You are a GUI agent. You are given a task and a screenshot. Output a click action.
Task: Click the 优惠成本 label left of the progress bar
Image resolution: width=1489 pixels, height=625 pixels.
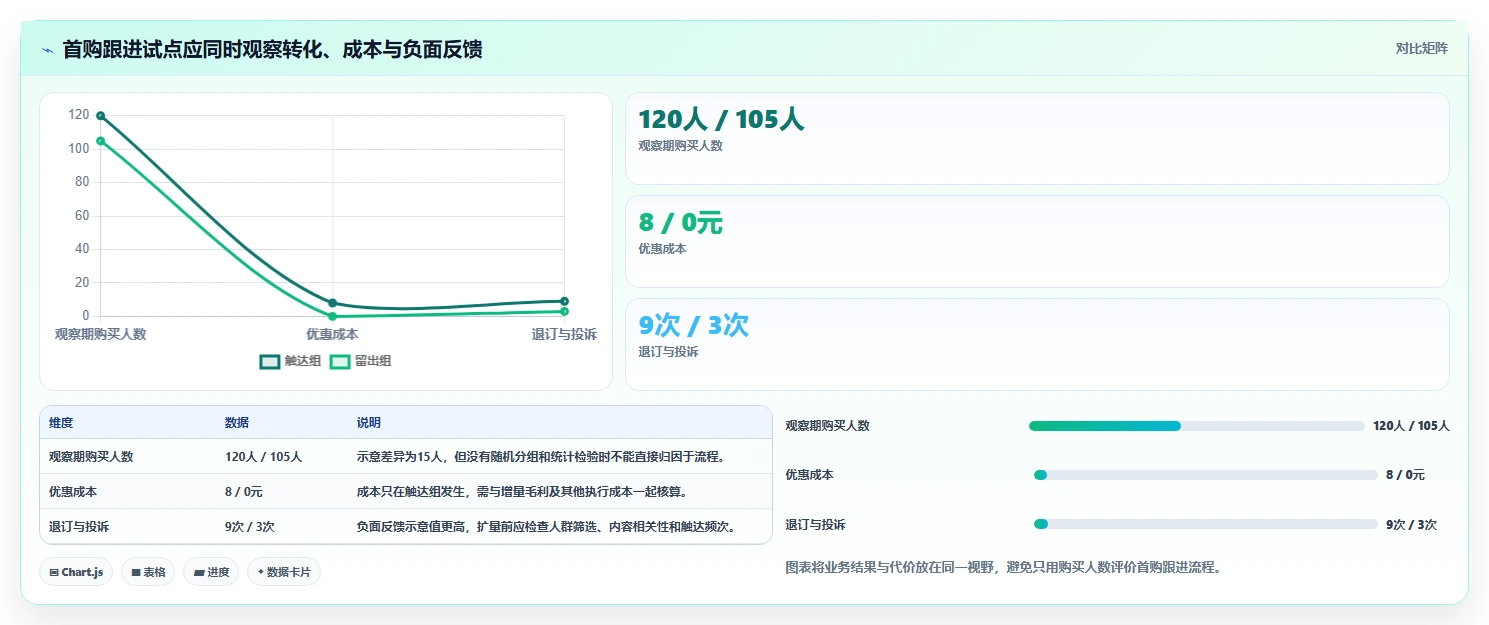(x=810, y=475)
